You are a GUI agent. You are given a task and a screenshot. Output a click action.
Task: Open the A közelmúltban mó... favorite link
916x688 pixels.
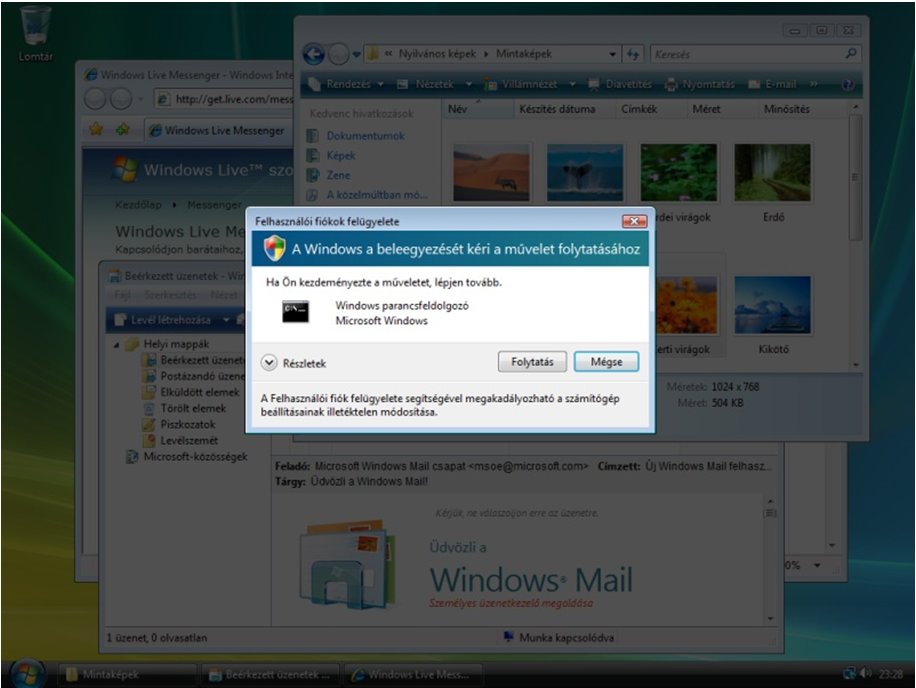click(x=367, y=194)
